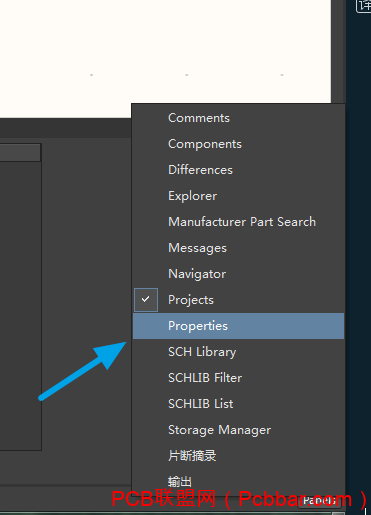Choose the 输出 panel entry
371x515 pixels.
point(238,482)
